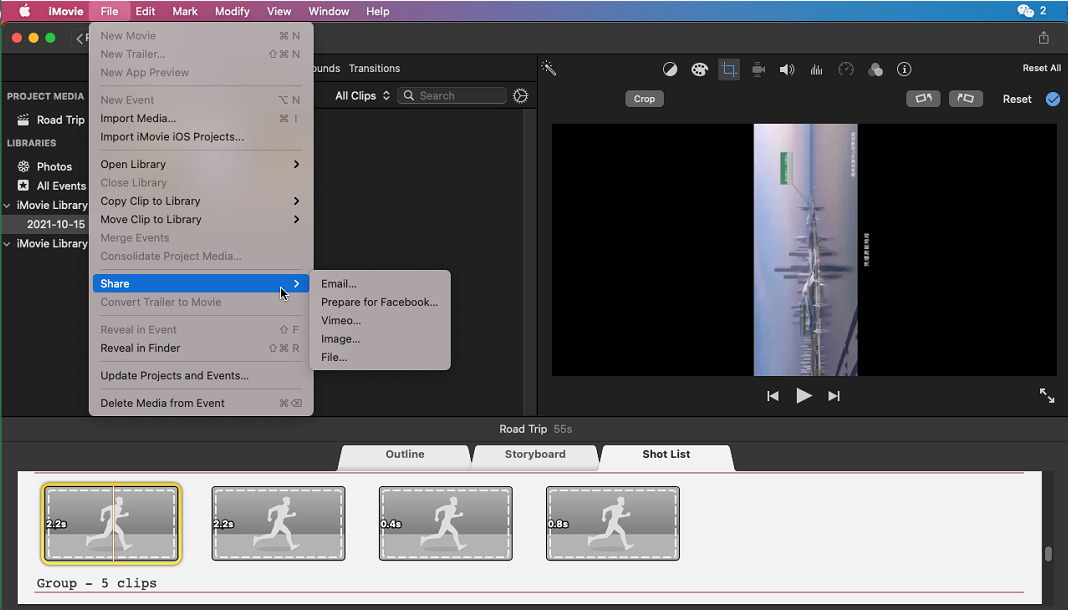Open the color correction palette tool

[x=700, y=69]
